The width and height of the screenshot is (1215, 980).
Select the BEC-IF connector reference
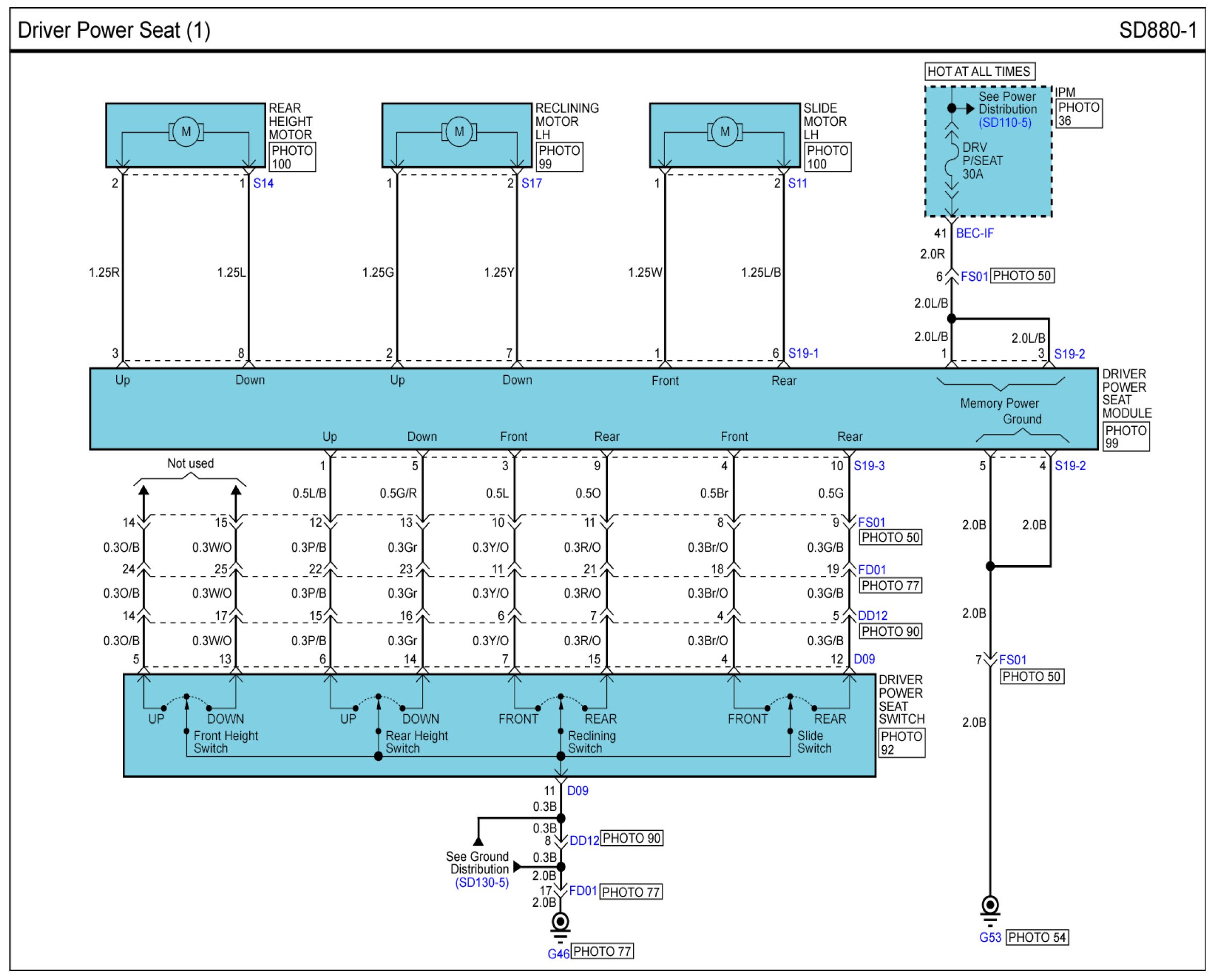point(975,233)
